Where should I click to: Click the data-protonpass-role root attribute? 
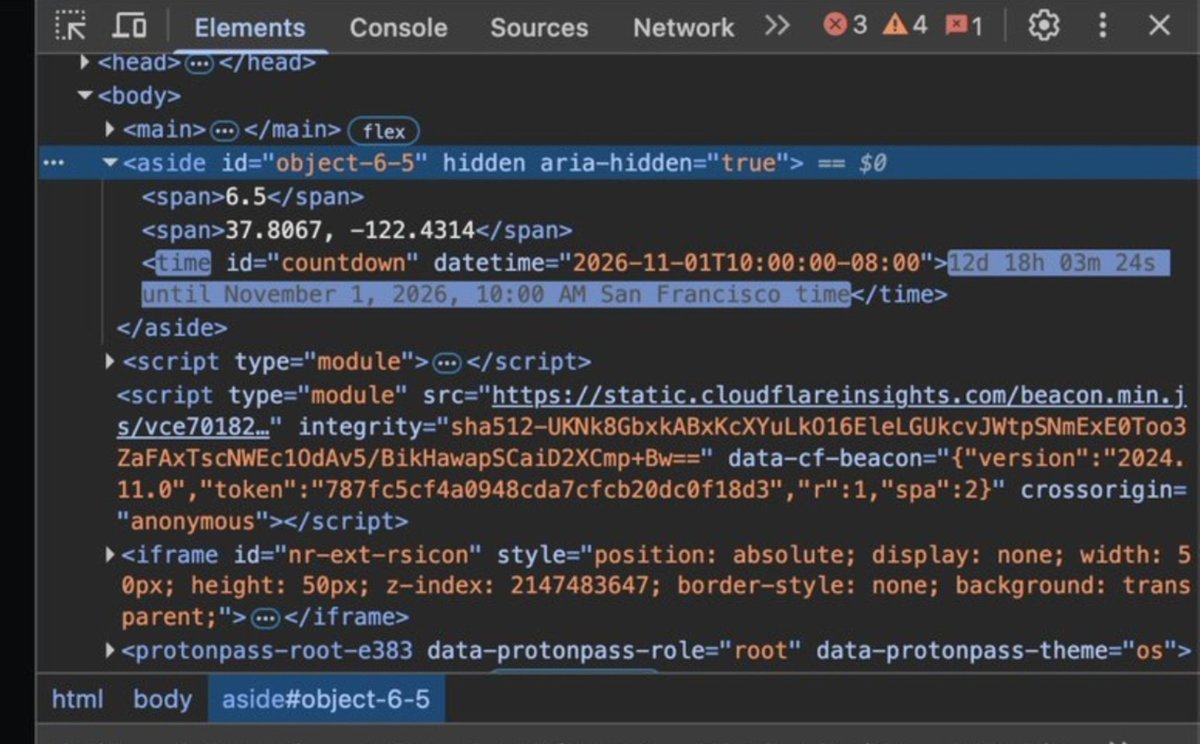tap(614, 651)
